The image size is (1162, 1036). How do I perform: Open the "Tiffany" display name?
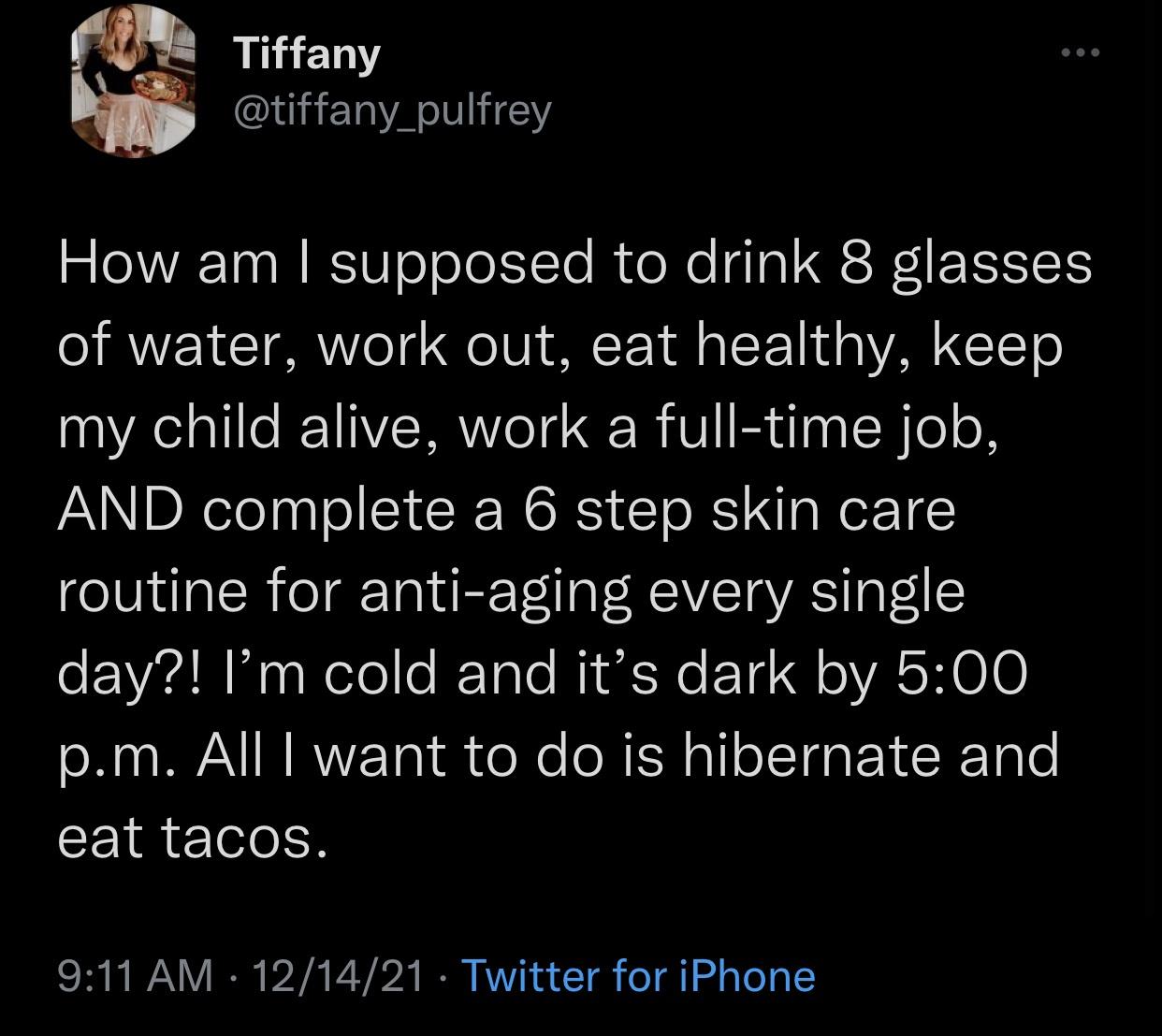click(x=305, y=54)
